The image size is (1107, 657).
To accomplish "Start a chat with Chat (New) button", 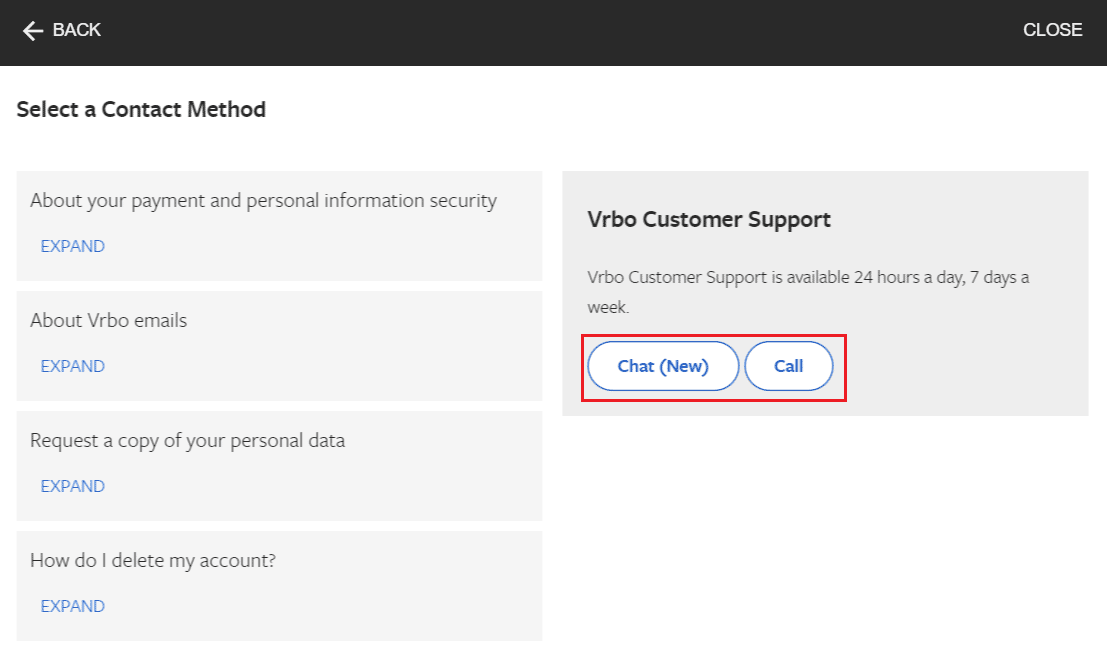I will click(663, 366).
